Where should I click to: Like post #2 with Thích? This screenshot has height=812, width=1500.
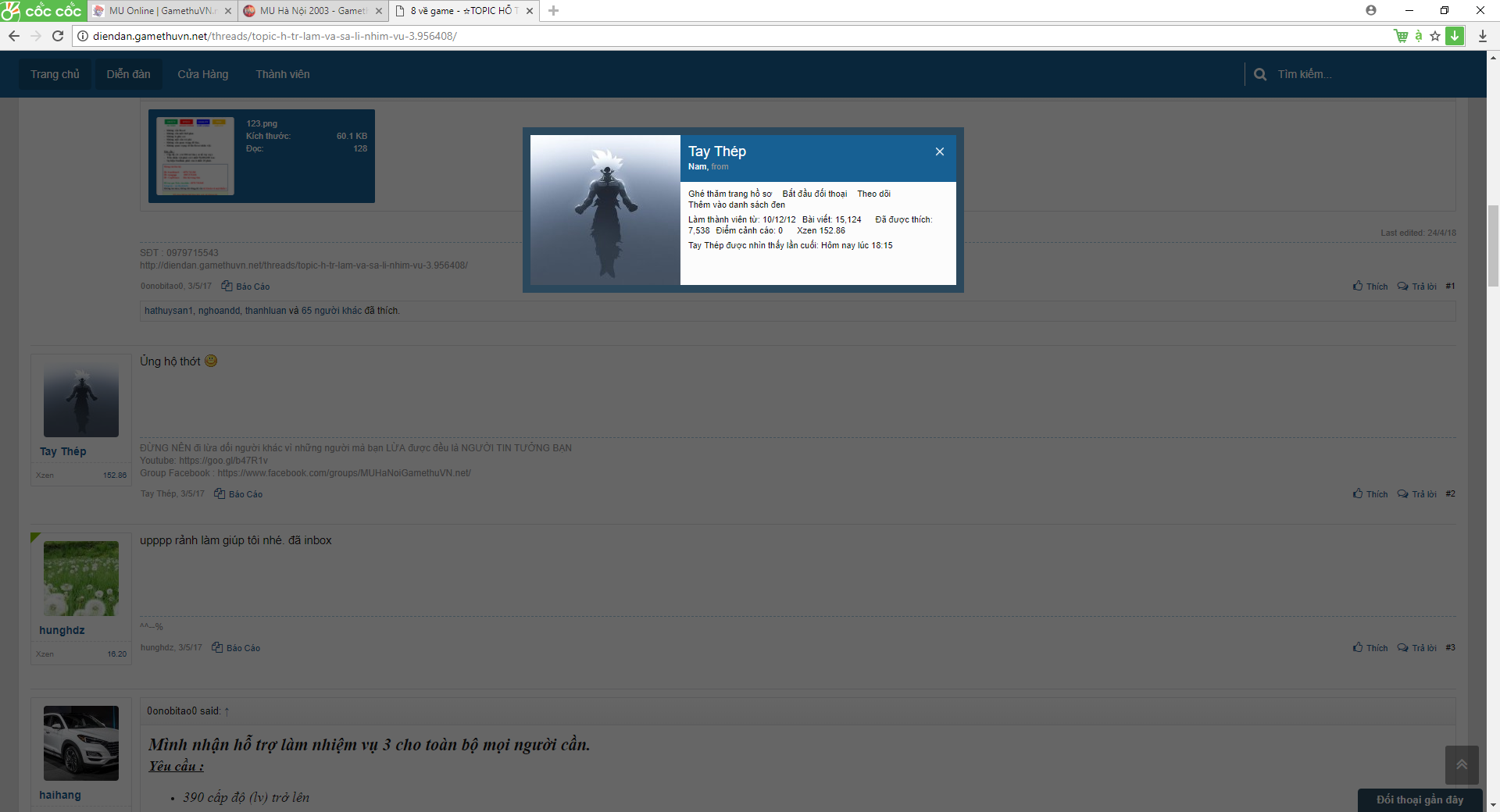[1370, 494]
